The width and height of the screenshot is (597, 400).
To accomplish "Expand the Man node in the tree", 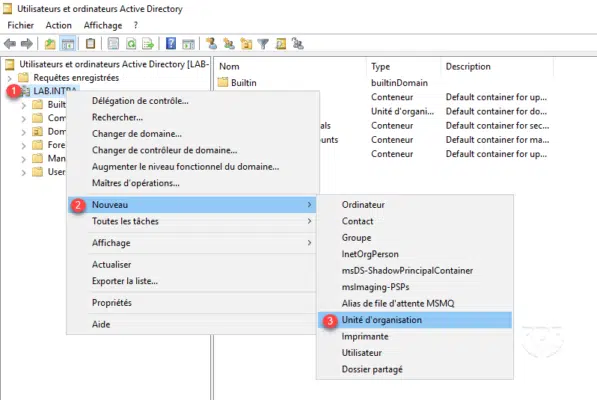I will [x=24, y=159].
